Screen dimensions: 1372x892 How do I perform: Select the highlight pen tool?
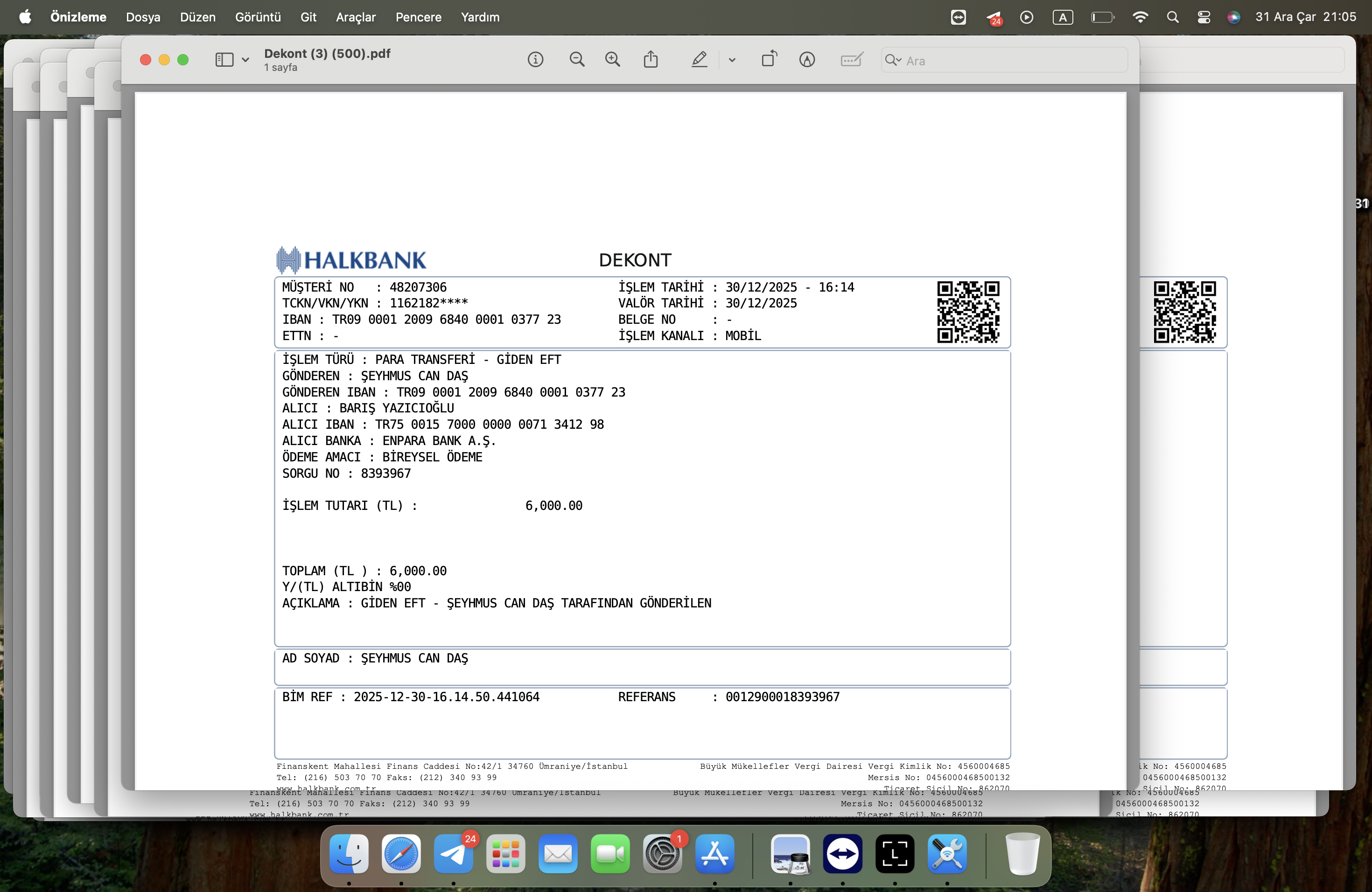coord(699,59)
